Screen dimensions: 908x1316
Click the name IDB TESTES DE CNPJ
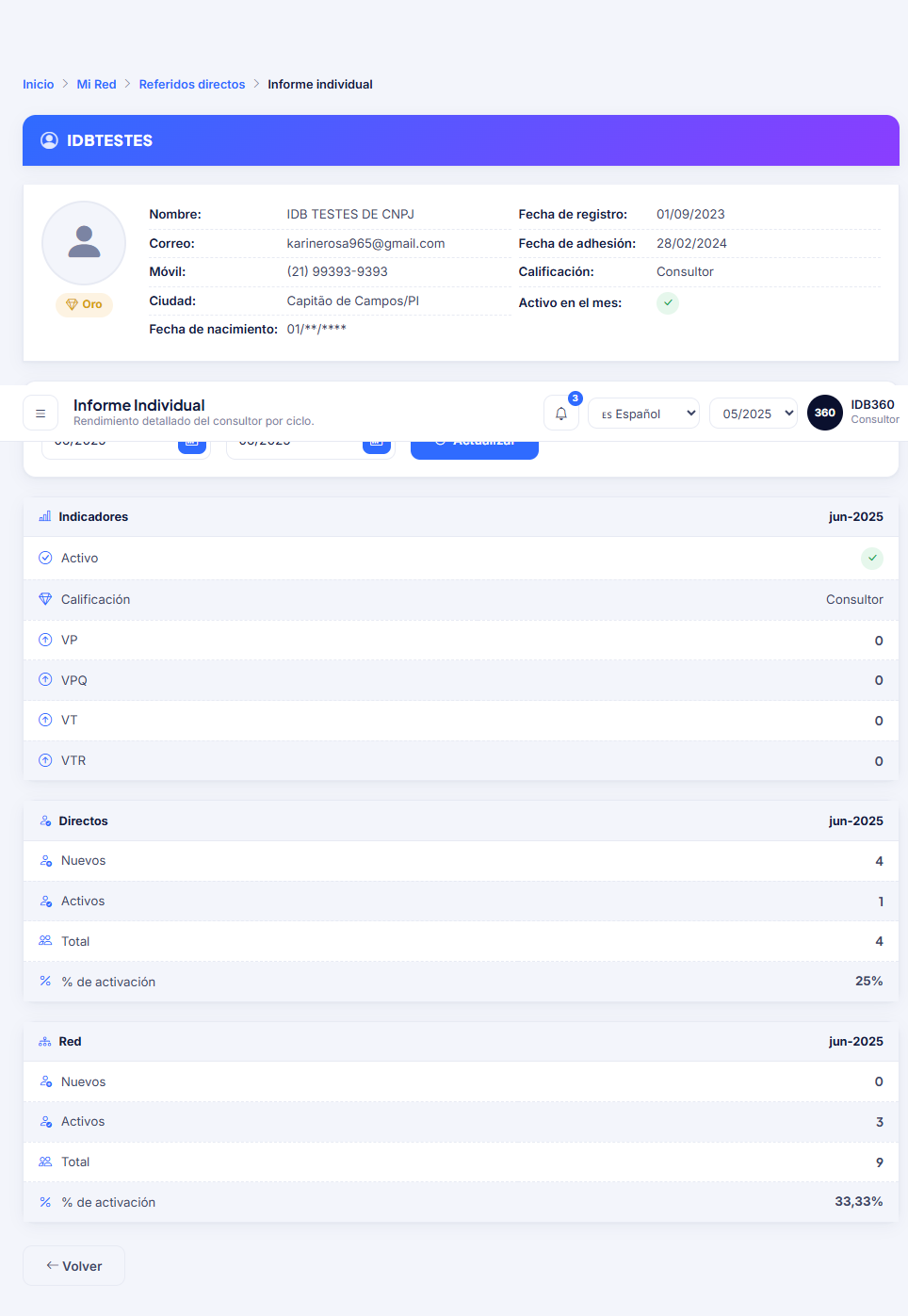(350, 214)
